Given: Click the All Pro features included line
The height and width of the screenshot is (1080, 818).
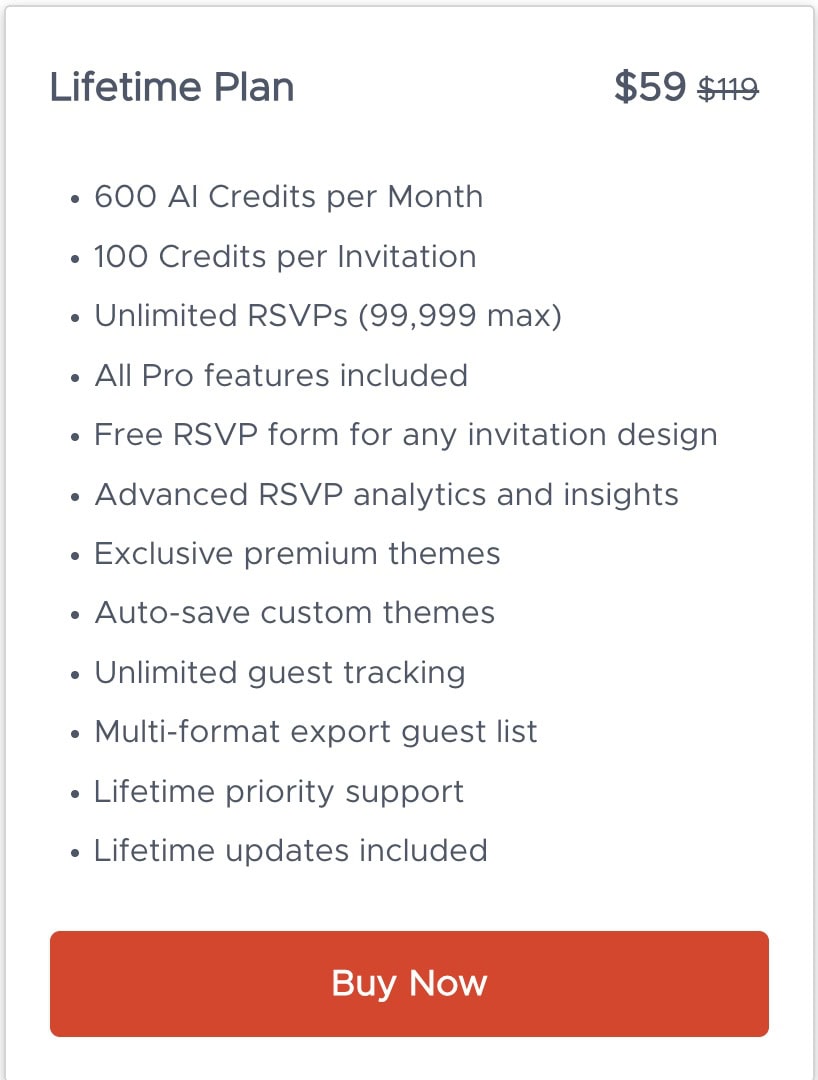Looking at the screenshot, I should click(281, 376).
